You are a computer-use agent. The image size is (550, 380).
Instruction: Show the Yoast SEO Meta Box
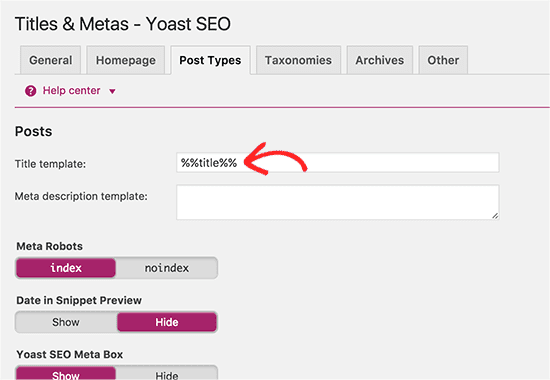pyautogui.click(x=66, y=374)
